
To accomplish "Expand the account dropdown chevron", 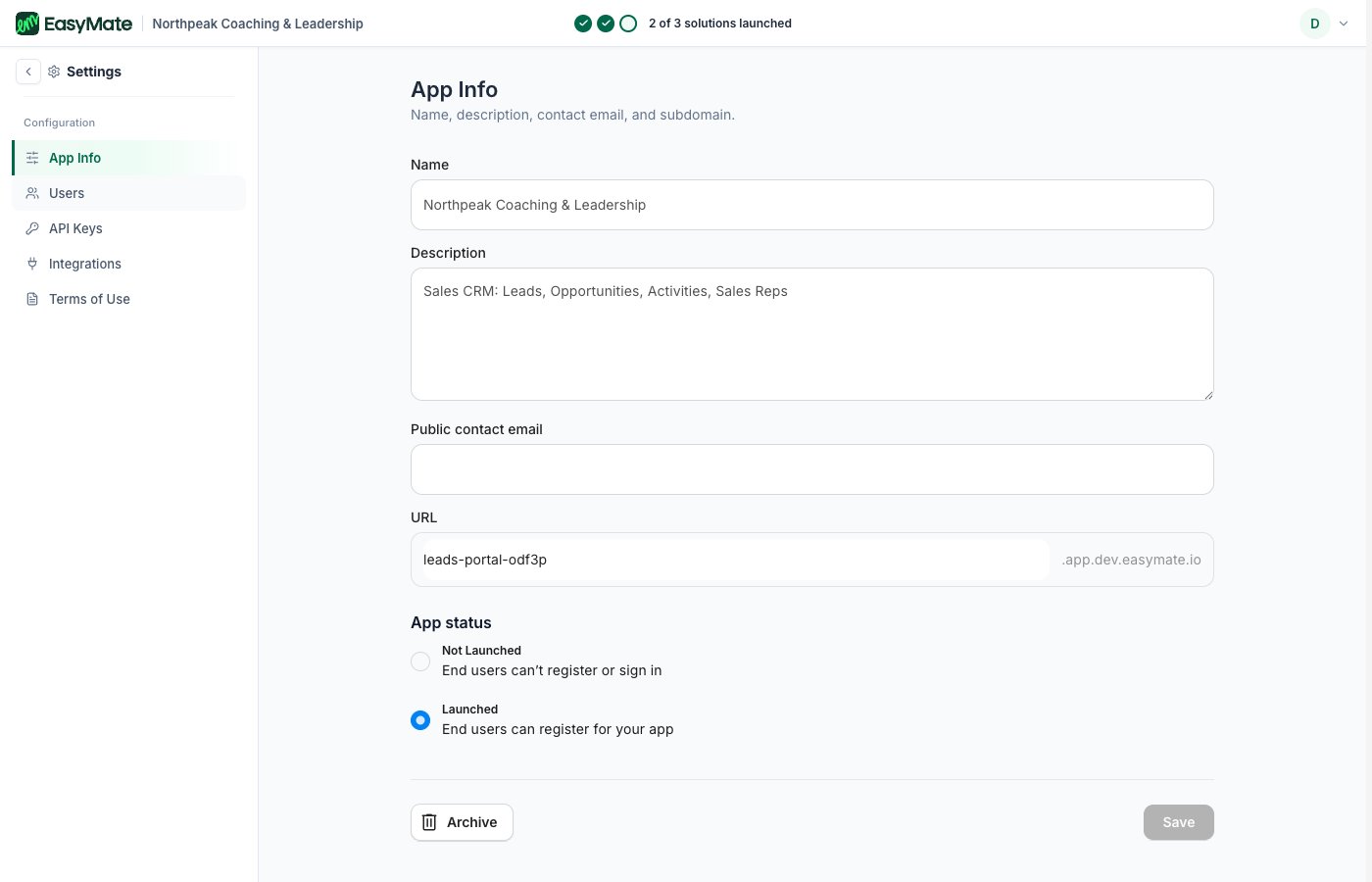I will [1344, 24].
